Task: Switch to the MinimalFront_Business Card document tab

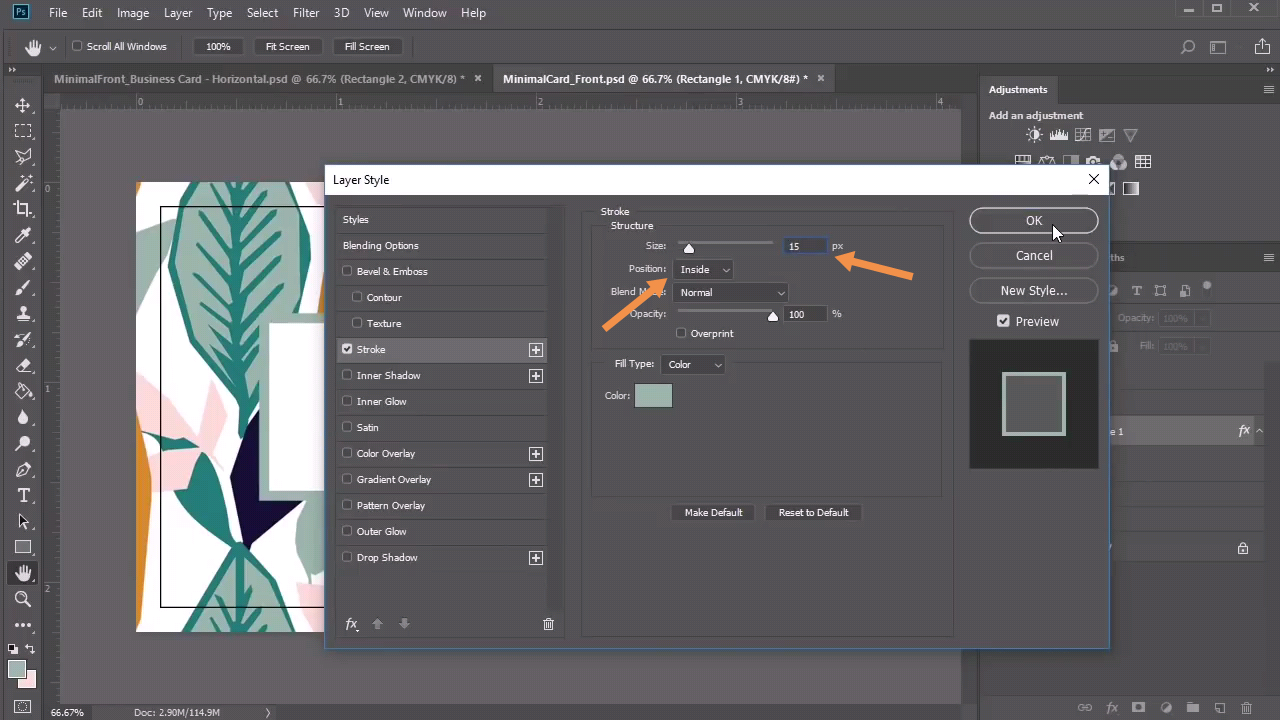Action: (258, 79)
